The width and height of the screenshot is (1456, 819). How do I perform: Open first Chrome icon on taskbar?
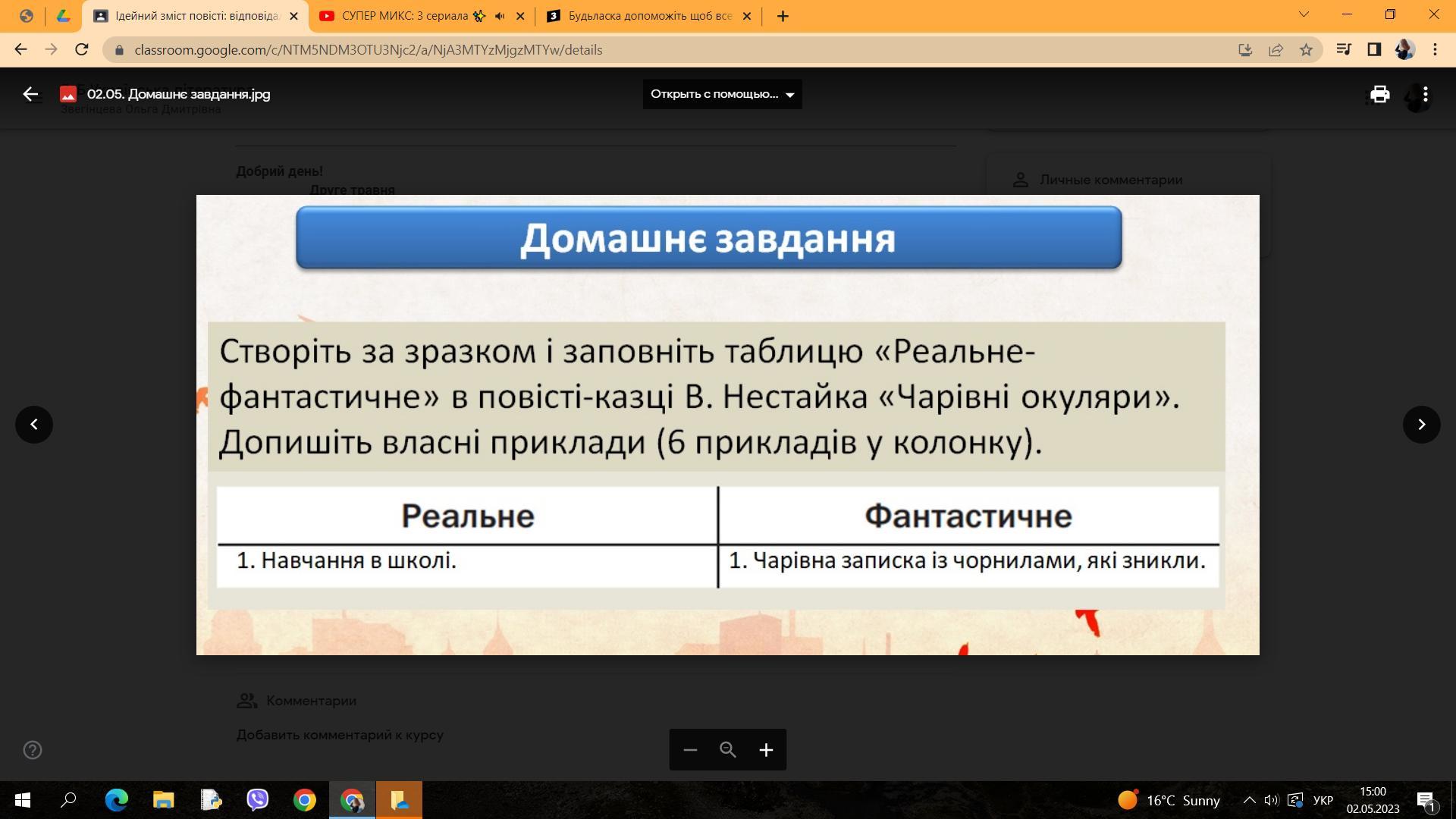coord(305,800)
